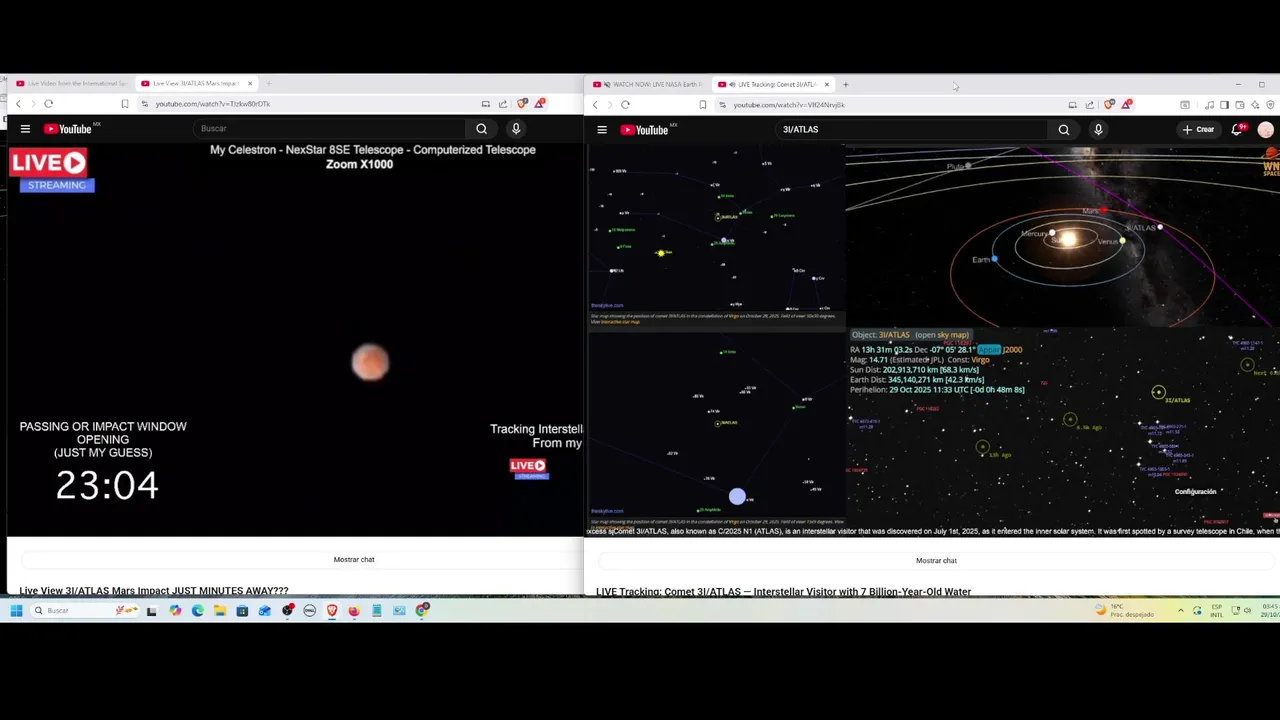Click site settings icon in left address bar
The image size is (1280, 720).
click(145, 104)
